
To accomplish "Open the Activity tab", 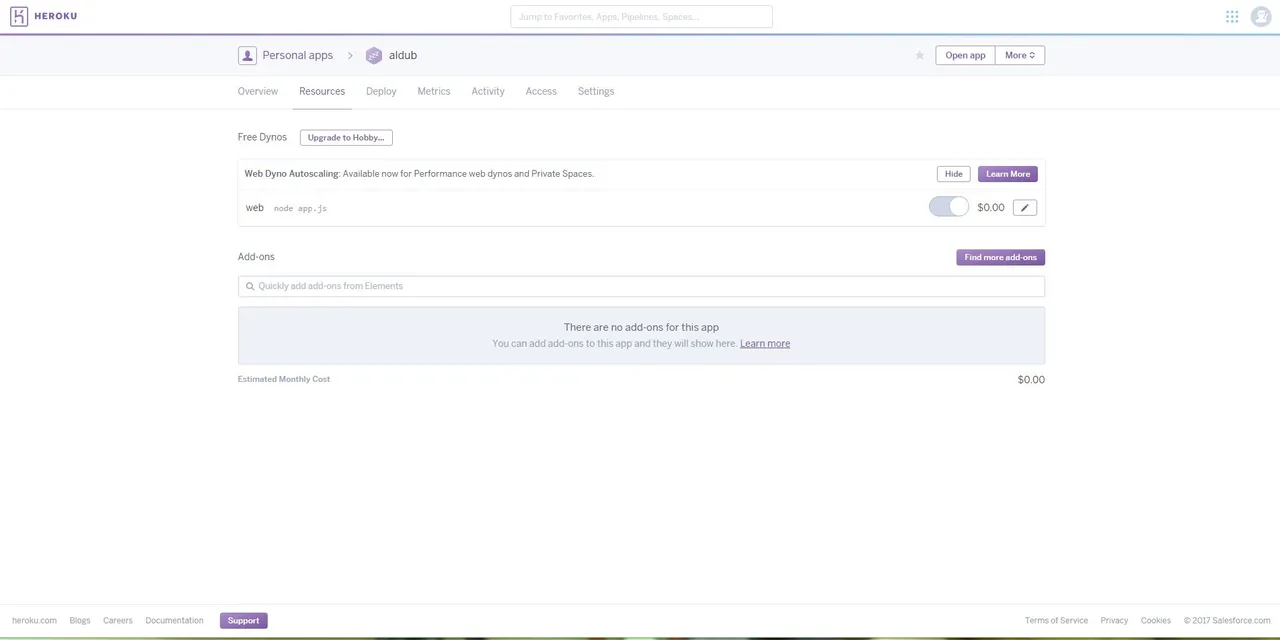I will [488, 91].
